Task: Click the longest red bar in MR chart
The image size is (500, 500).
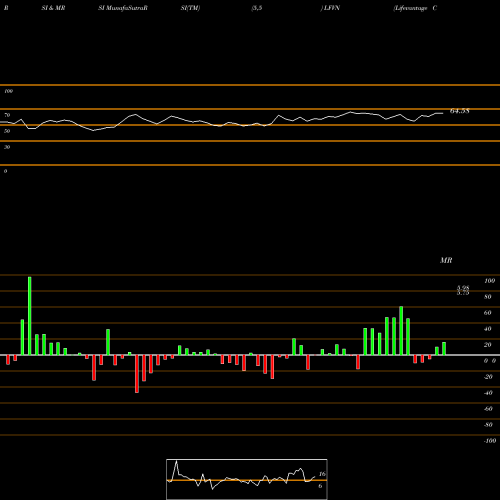Action: pyautogui.click(x=137, y=374)
